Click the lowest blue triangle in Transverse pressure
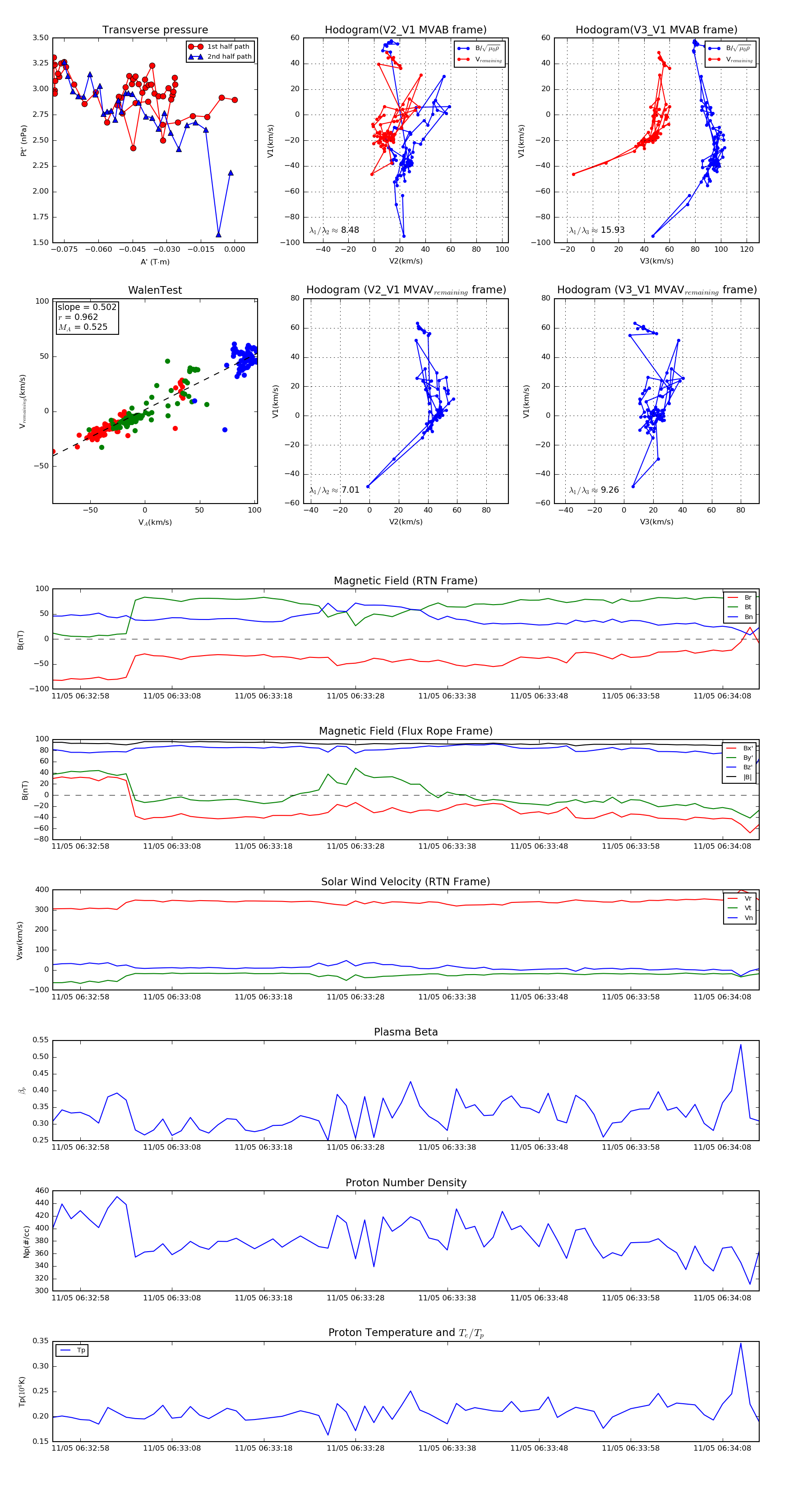Screen dimensions: 812x1489 (218, 234)
